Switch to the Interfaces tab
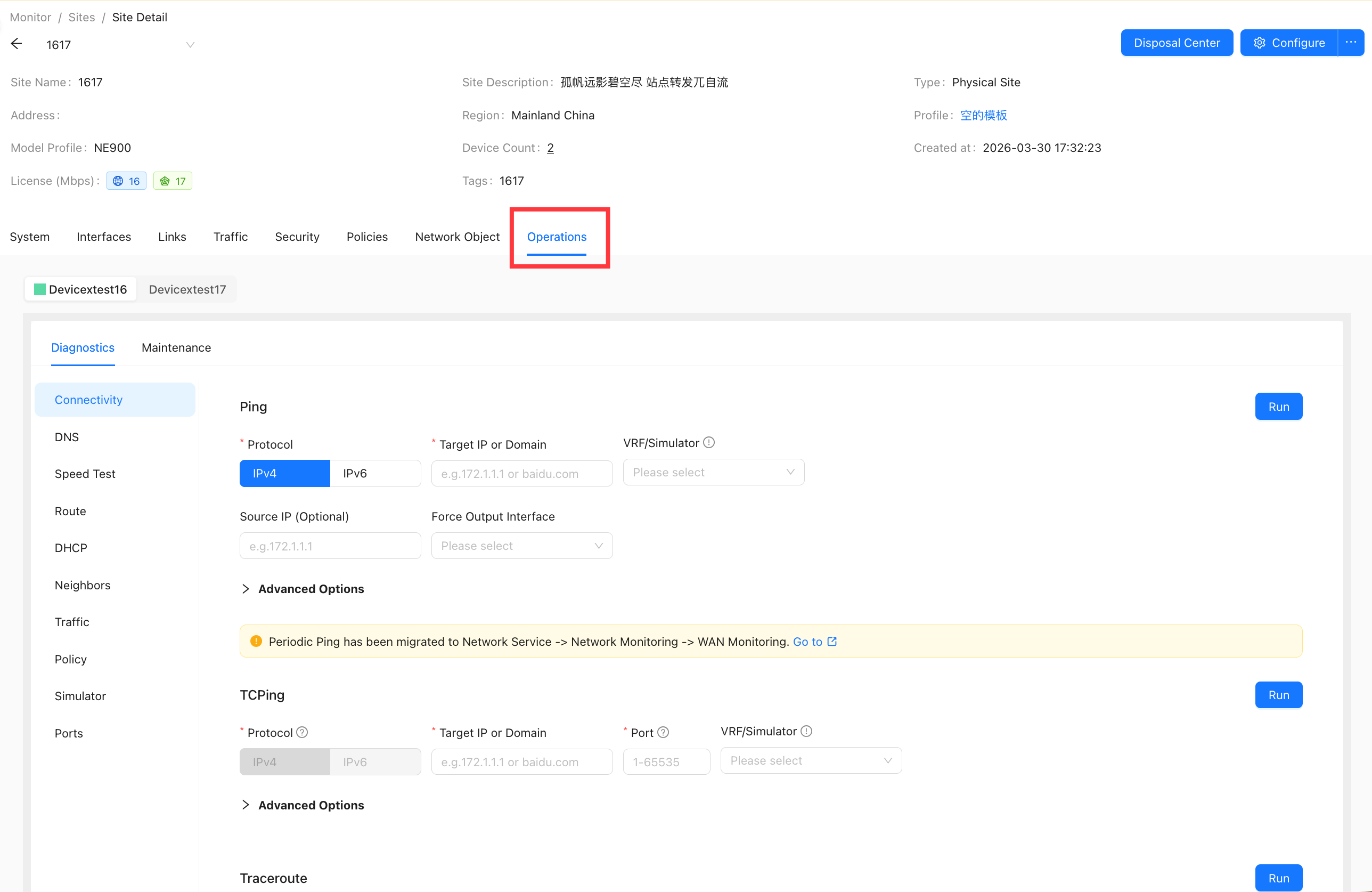The image size is (1372, 892). click(104, 237)
